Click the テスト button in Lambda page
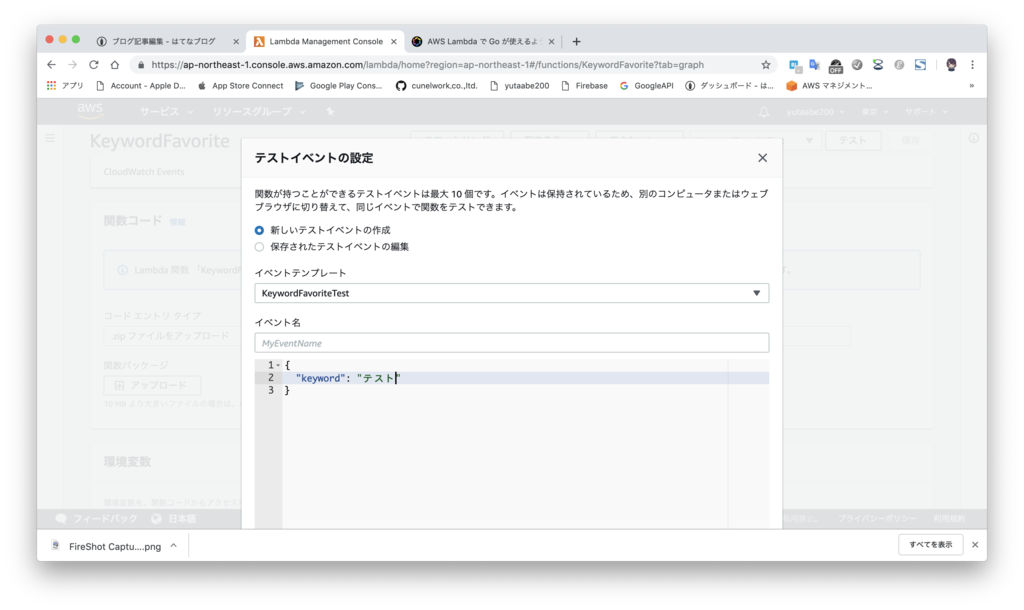 853,140
